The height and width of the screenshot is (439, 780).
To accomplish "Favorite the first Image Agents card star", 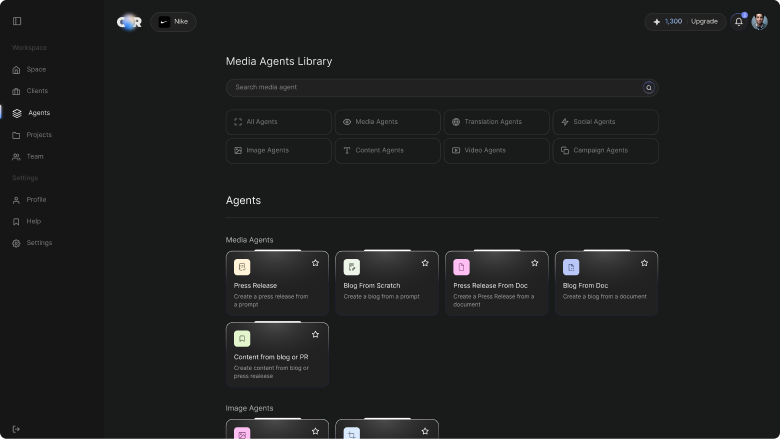I will 315,431.
